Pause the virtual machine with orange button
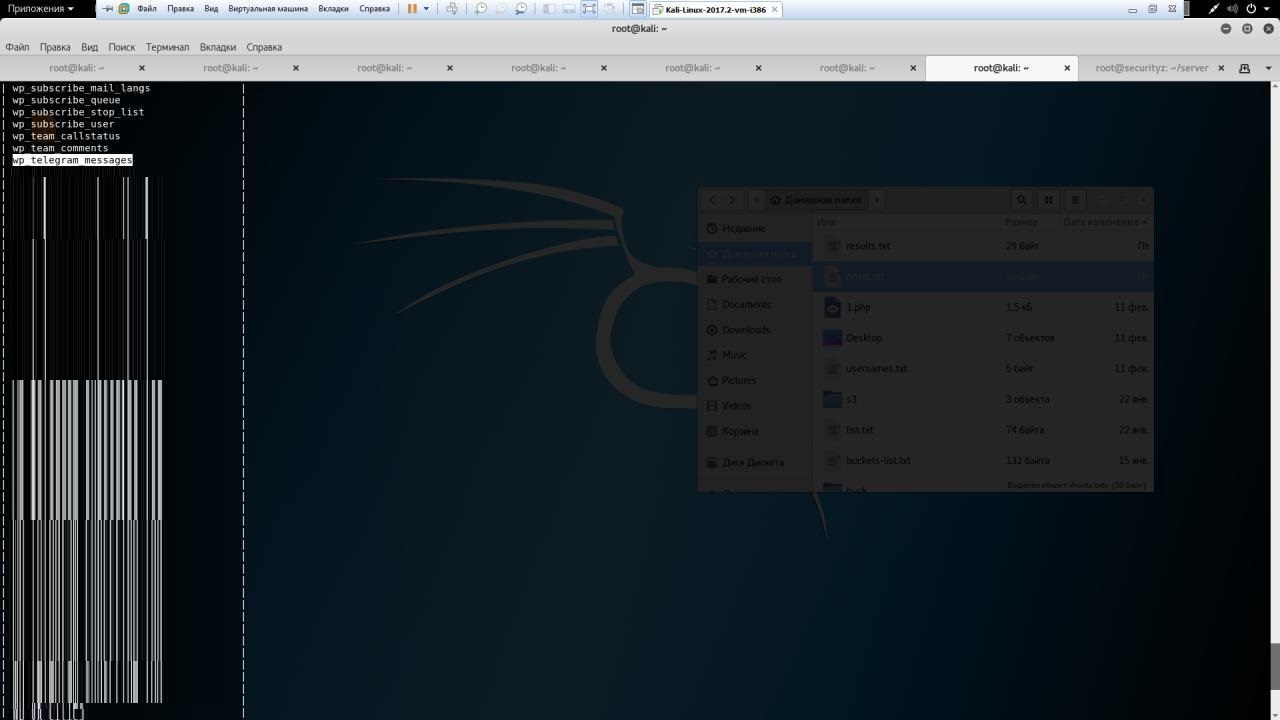 412,8
